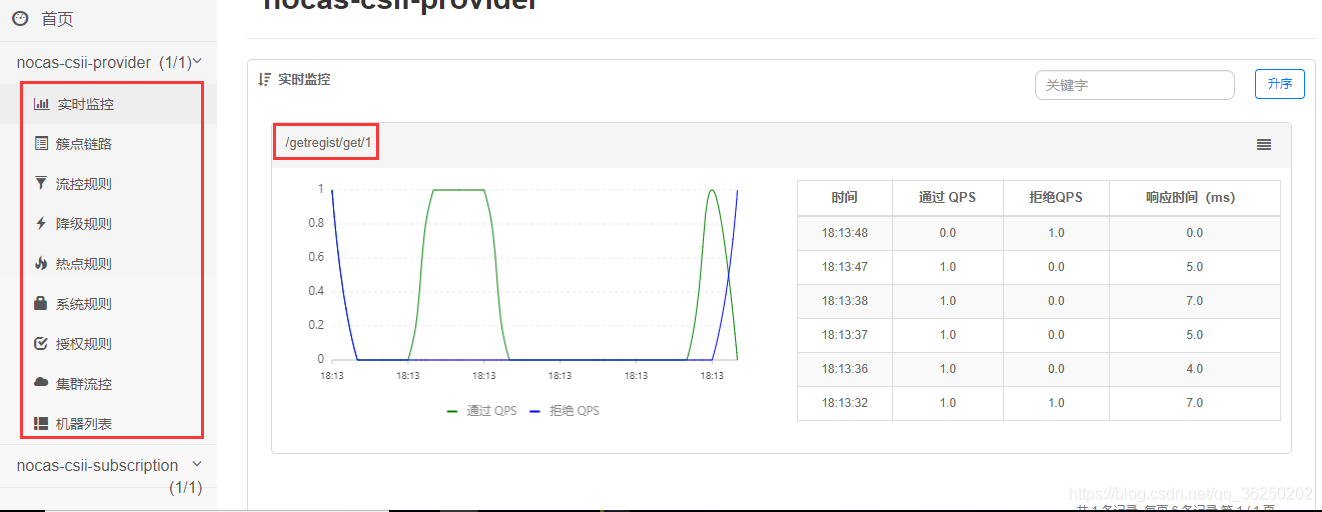Select the 18:13:37 time cell

[845, 335]
